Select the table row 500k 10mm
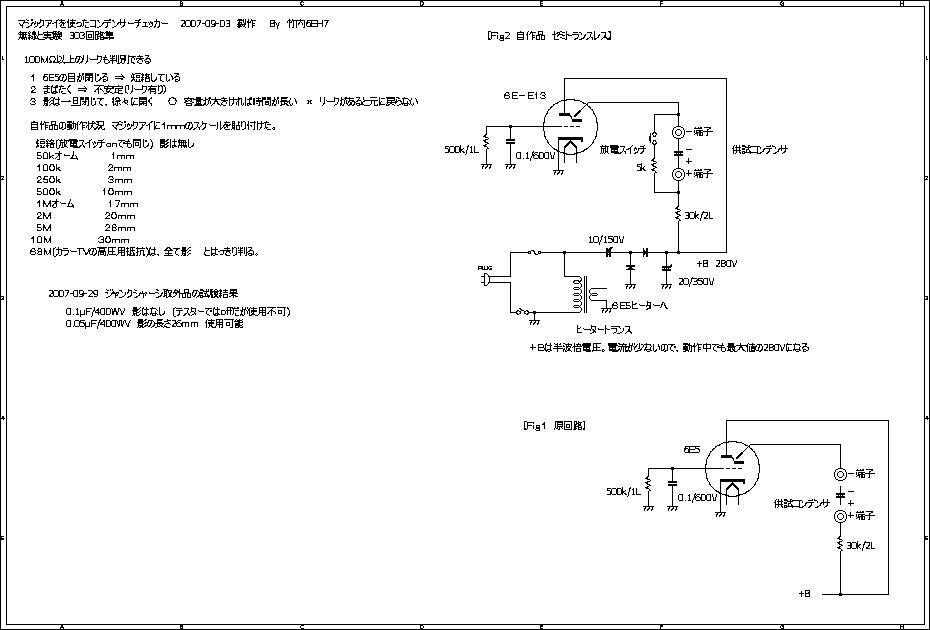Screen dimensions: 930x630 click(84, 192)
